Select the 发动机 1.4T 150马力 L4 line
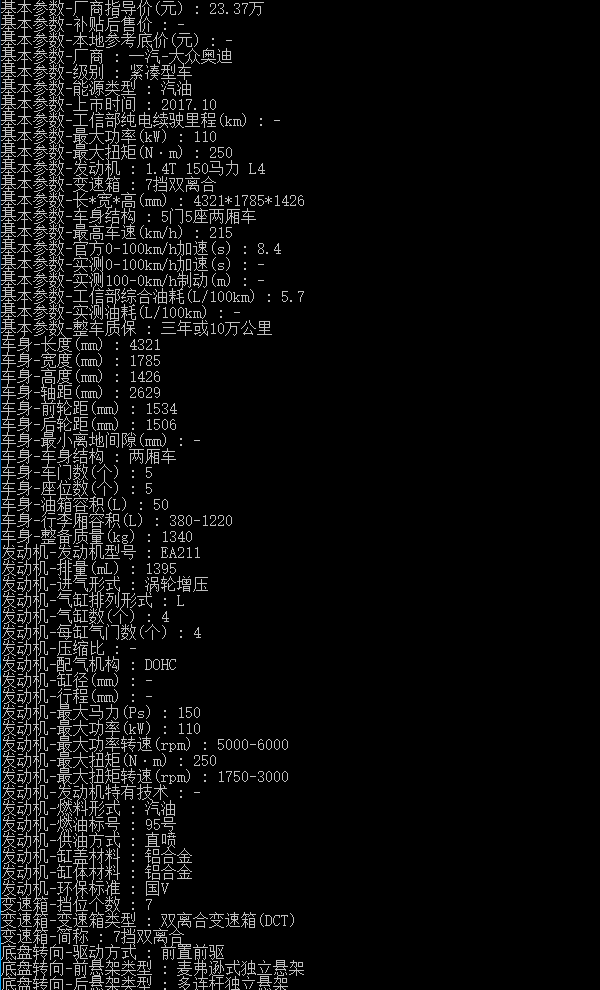The image size is (600, 990). point(133,169)
